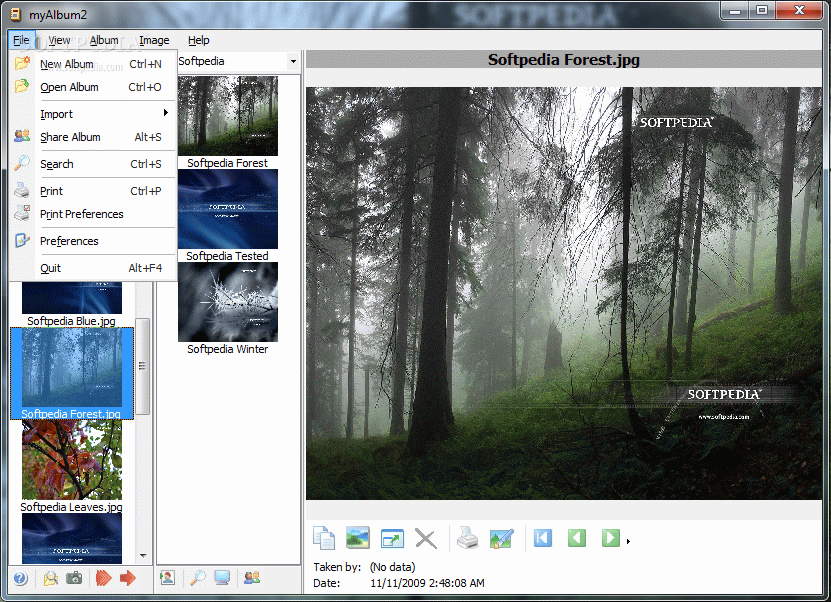Click the printer icon under preview
This screenshot has width=831, height=602.
[467, 538]
